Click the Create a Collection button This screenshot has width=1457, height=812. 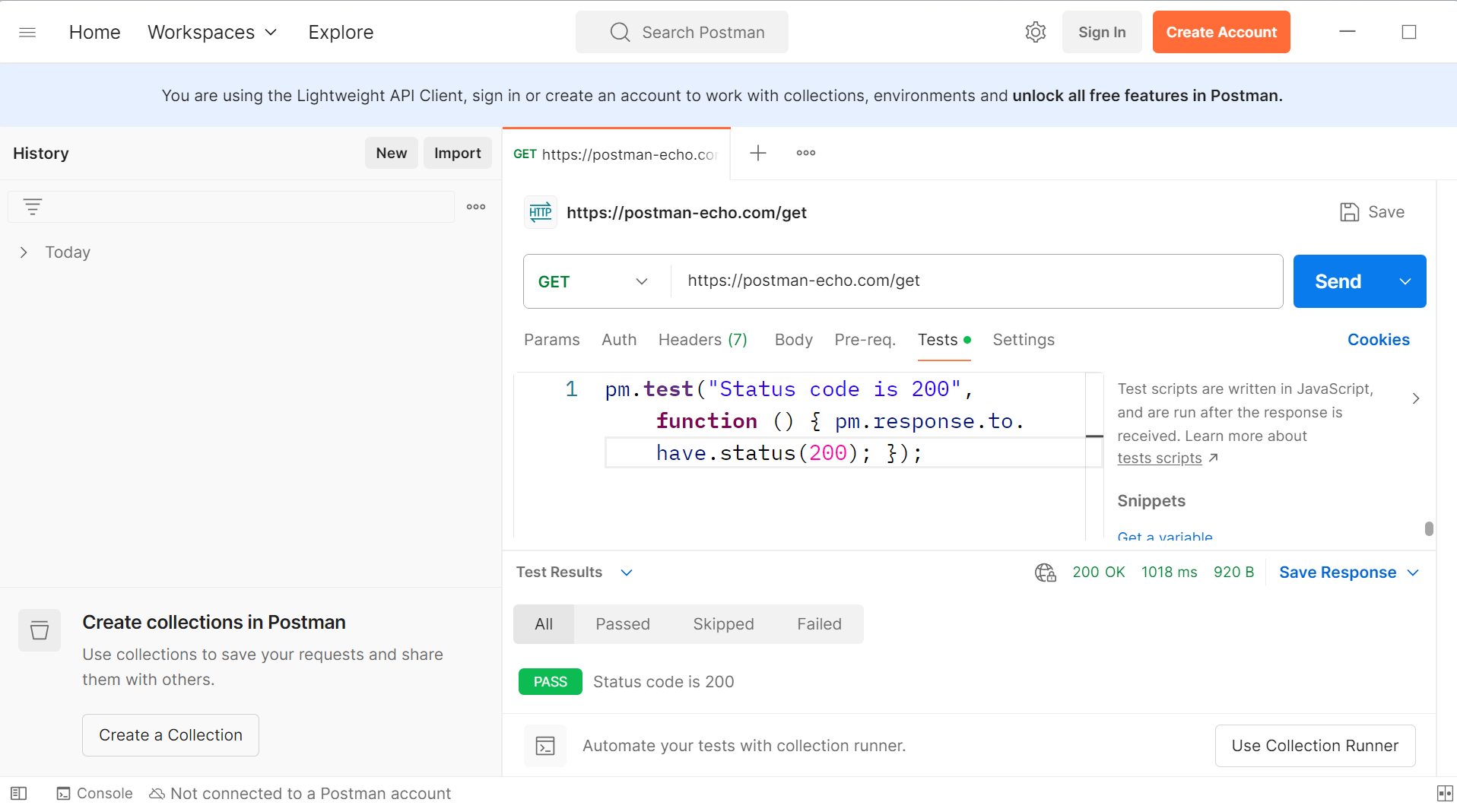coord(170,735)
